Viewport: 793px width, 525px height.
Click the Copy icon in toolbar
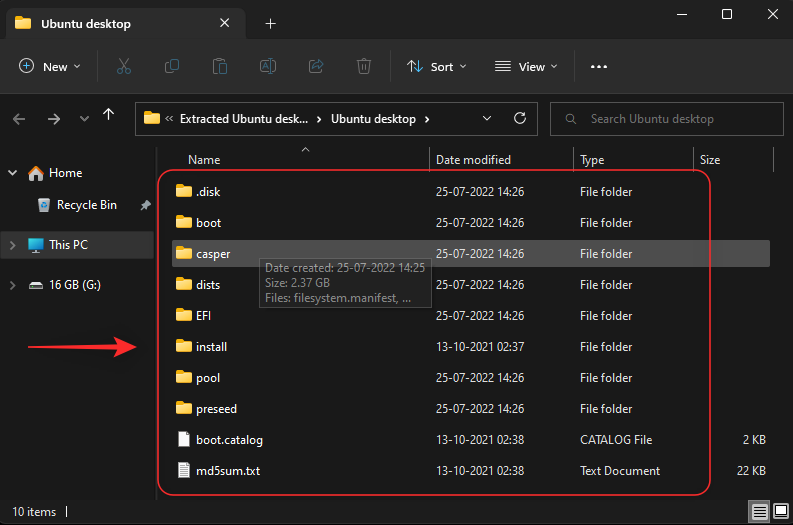tap(172, 66)
